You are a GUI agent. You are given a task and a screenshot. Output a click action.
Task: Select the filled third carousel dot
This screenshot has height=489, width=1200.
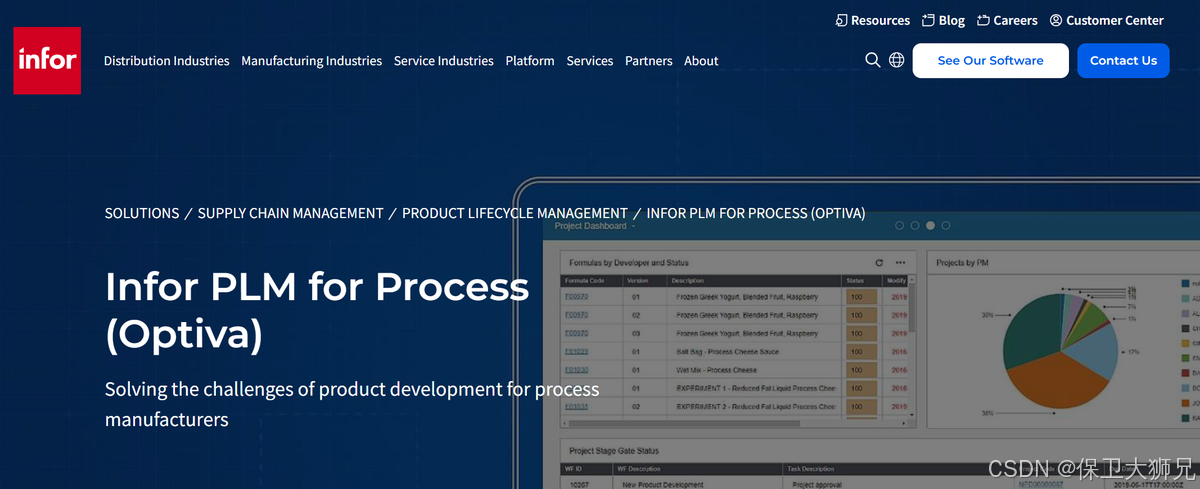coord(931,226)
